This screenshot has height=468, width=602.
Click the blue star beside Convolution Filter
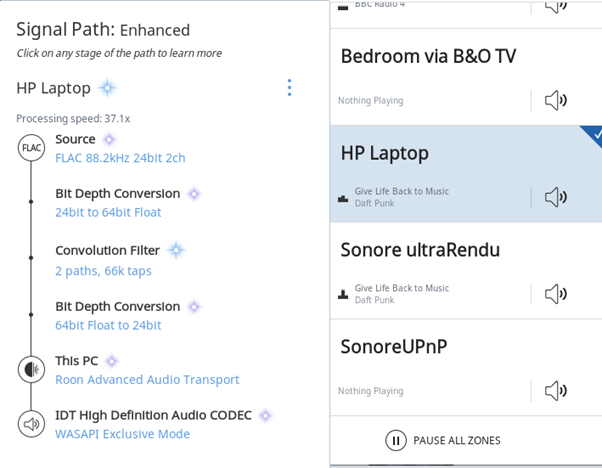tap(176, 250)
